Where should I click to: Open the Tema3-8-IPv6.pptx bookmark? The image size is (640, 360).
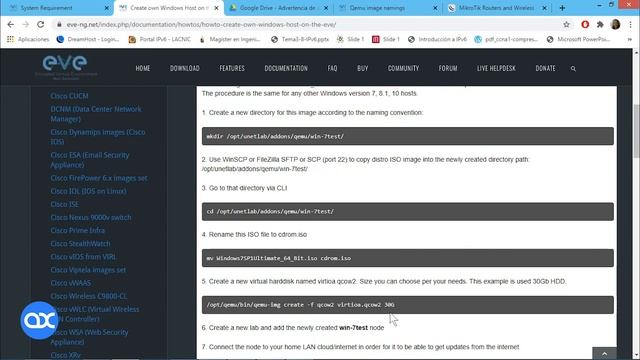pos(300,39)
